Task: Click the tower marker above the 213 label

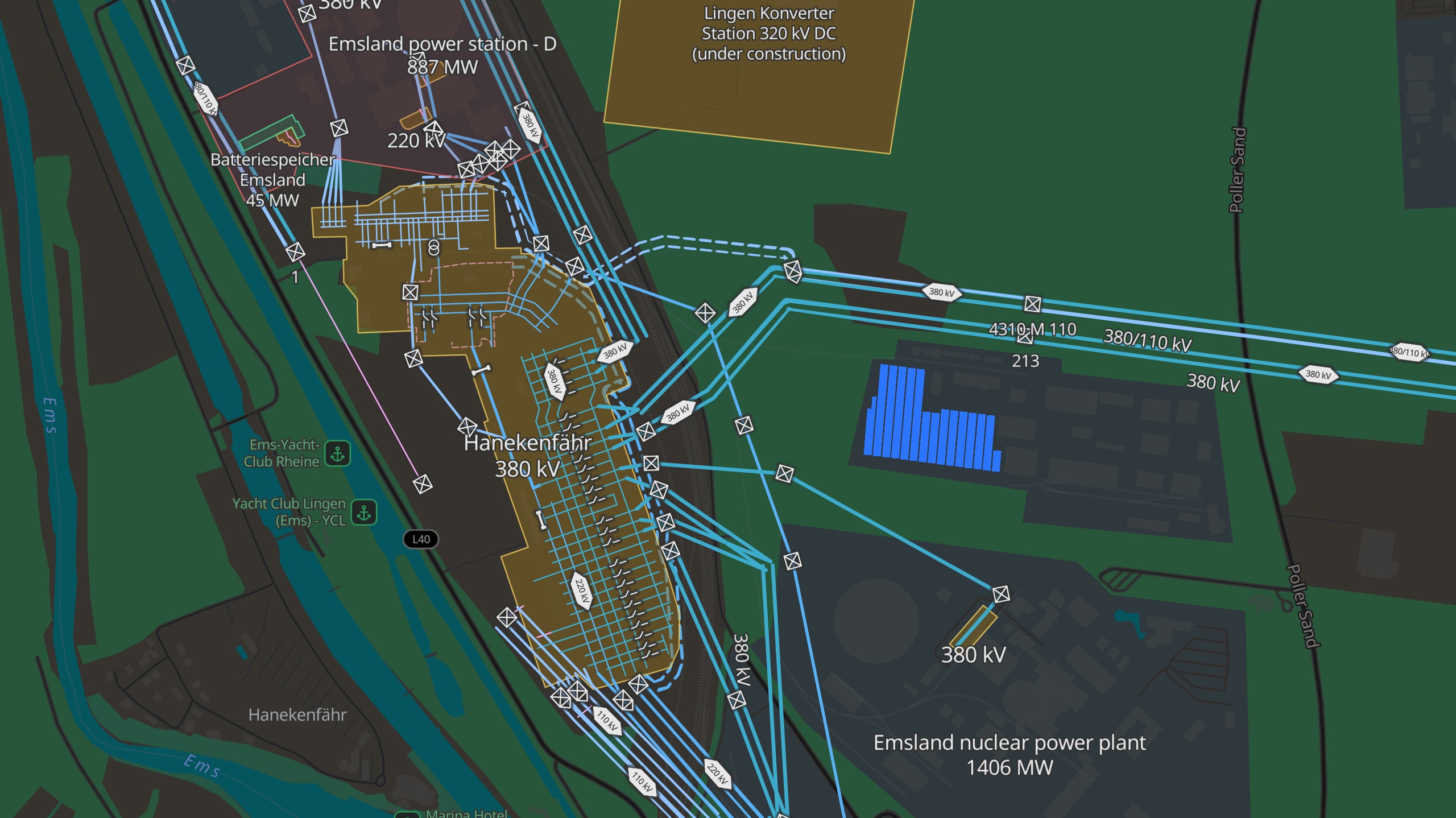Action: [x=1025, y=337]
